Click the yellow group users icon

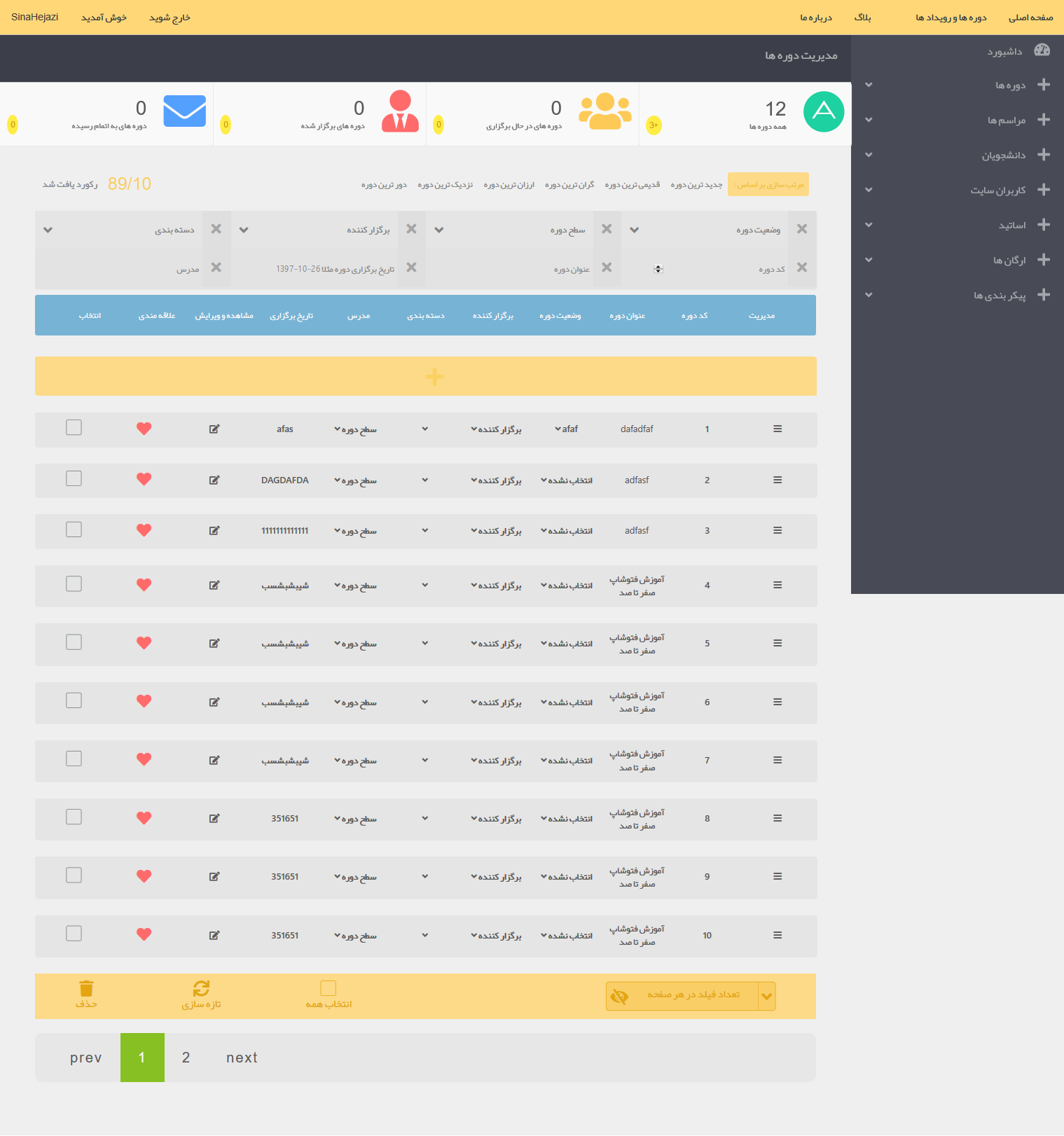605,111
